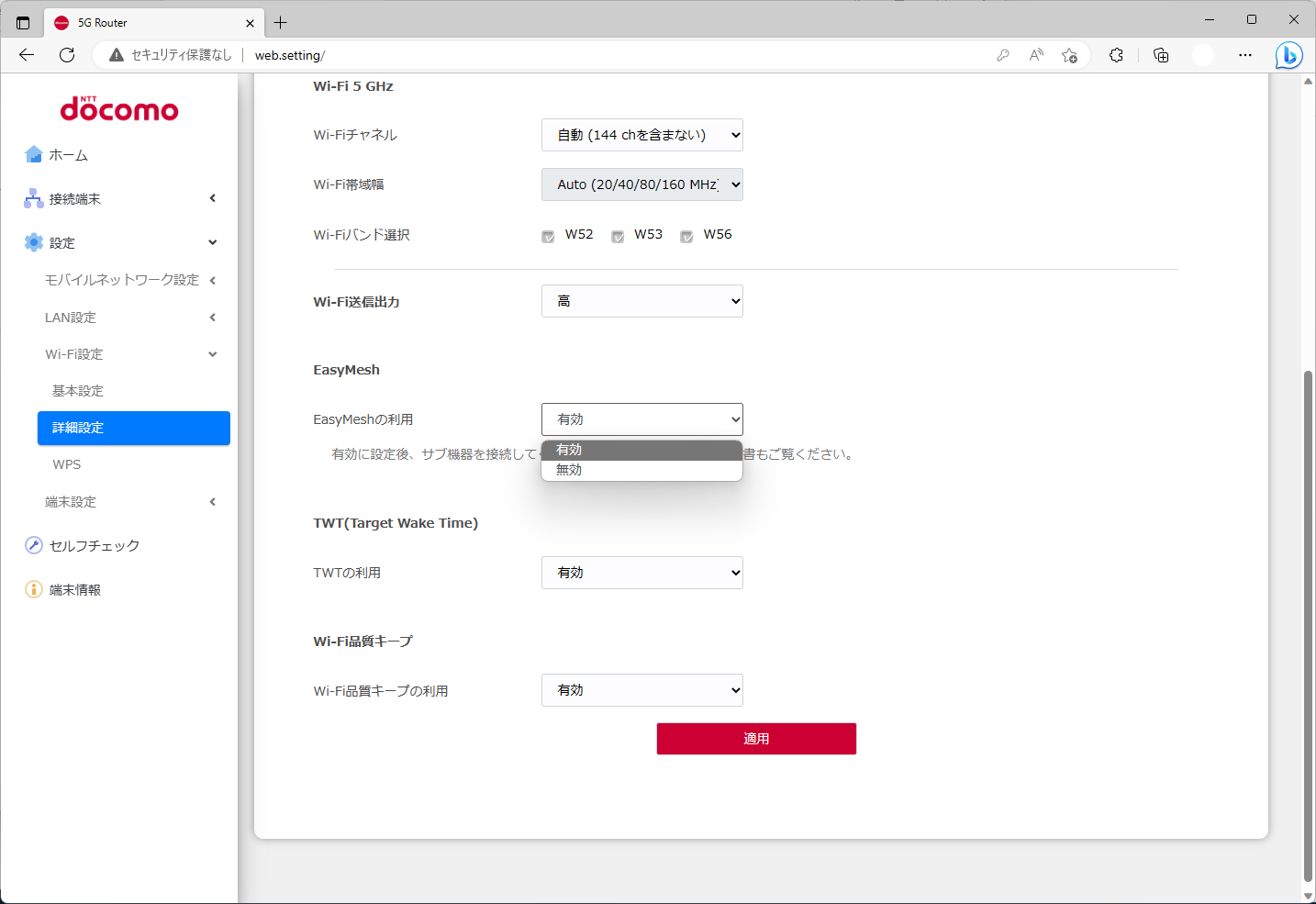Click the TWT(Target Wake Time) heading

[396, 523]
